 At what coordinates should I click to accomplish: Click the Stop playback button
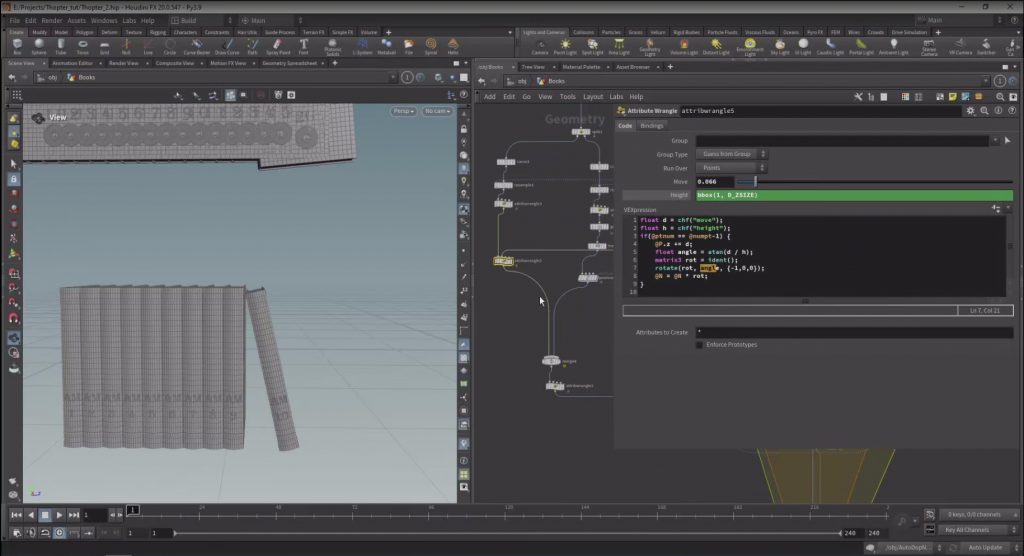point(44,515)
